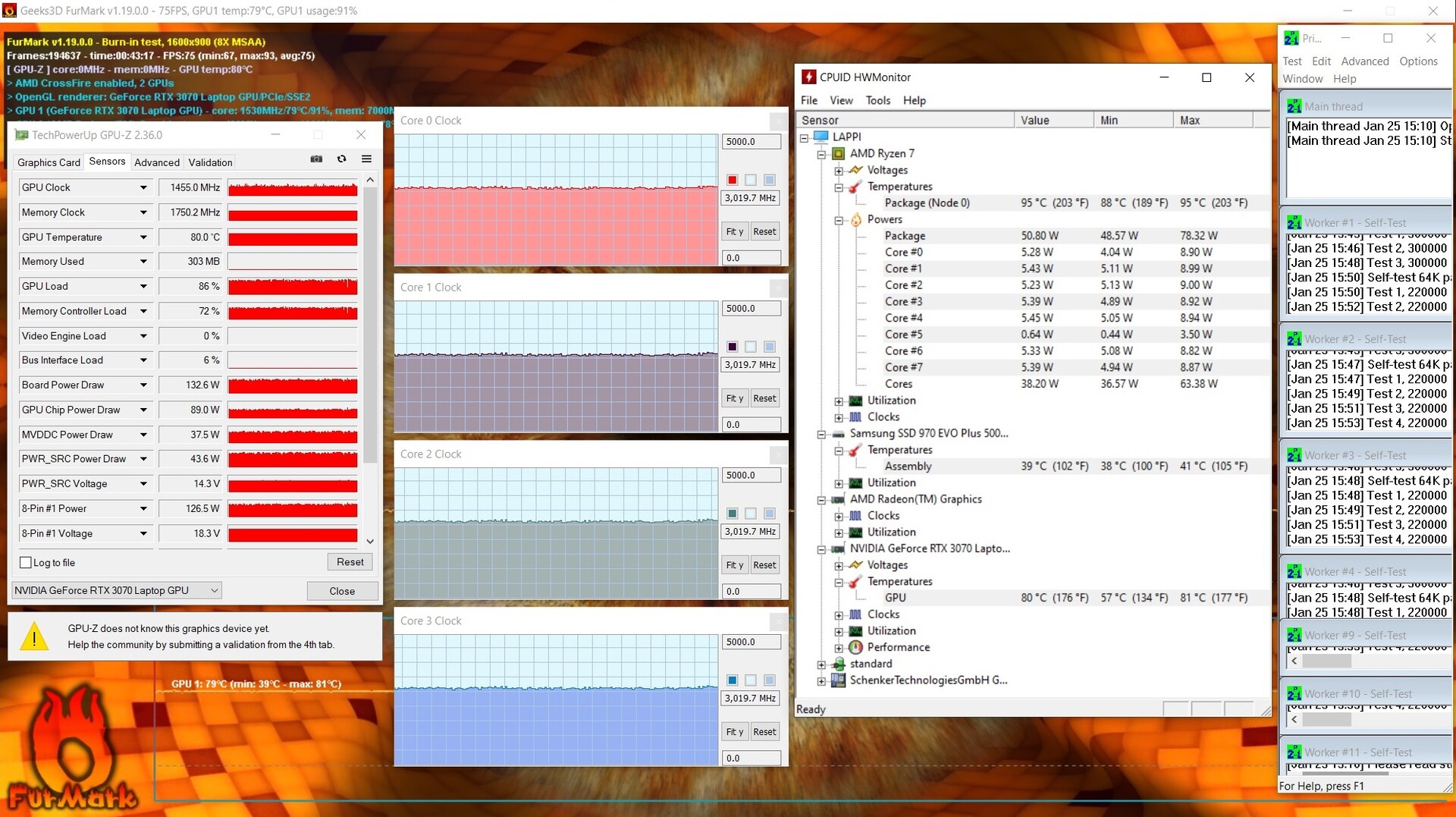The width and height of the screenshot is (1456, 817).
Task: Click the Worker #2 Self-Test window icon
Action: (1294, 339)
